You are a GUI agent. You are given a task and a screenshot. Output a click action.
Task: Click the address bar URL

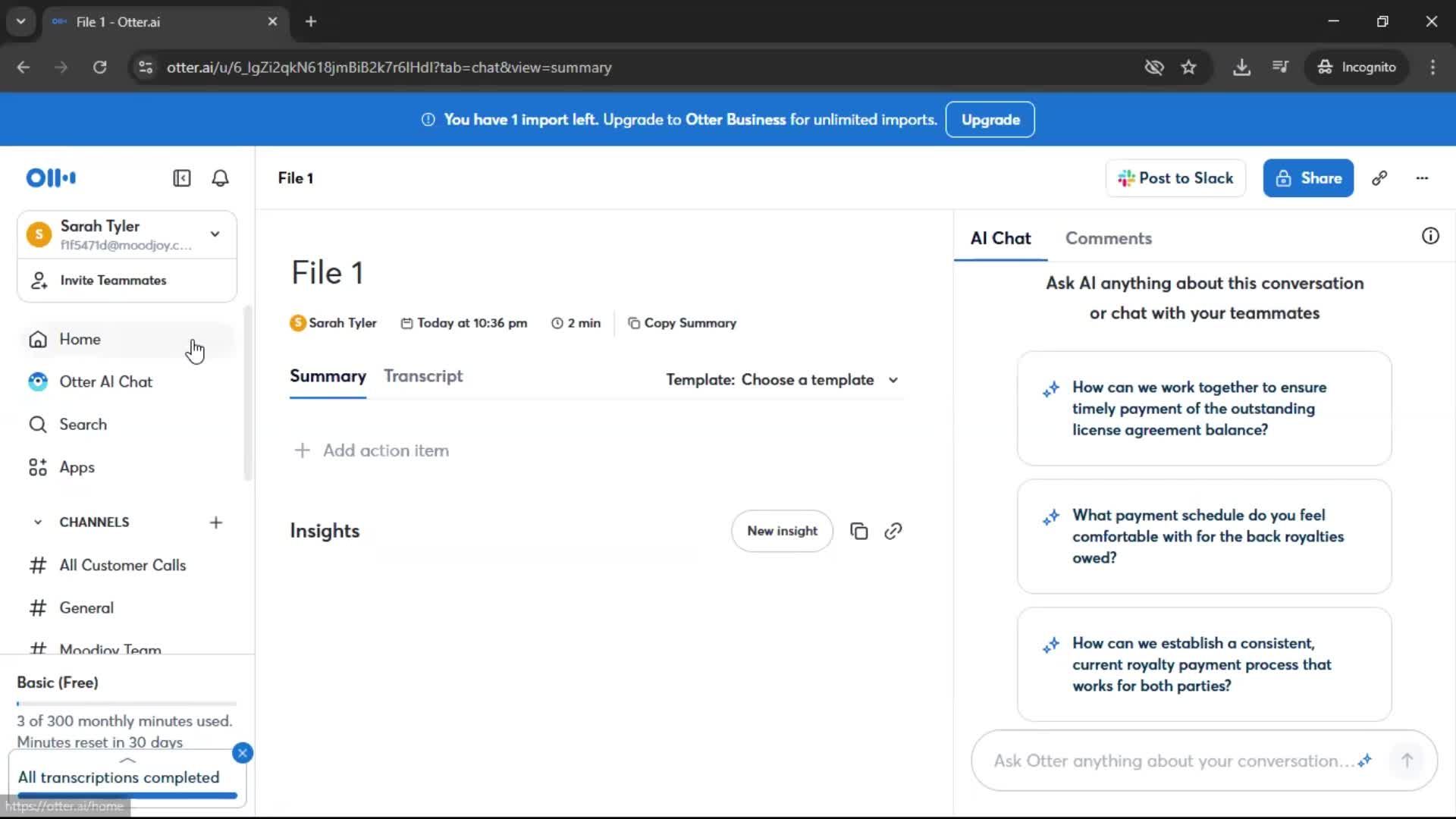[x=389, y=67]
